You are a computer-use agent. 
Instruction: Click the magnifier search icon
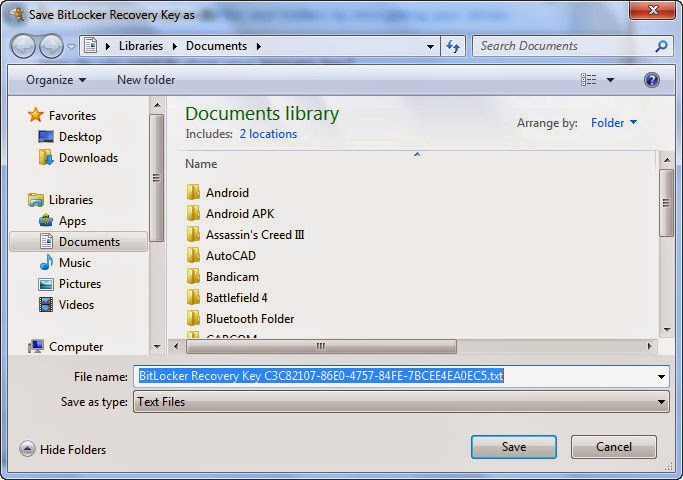pyautogui.click(x=662, y=46)
